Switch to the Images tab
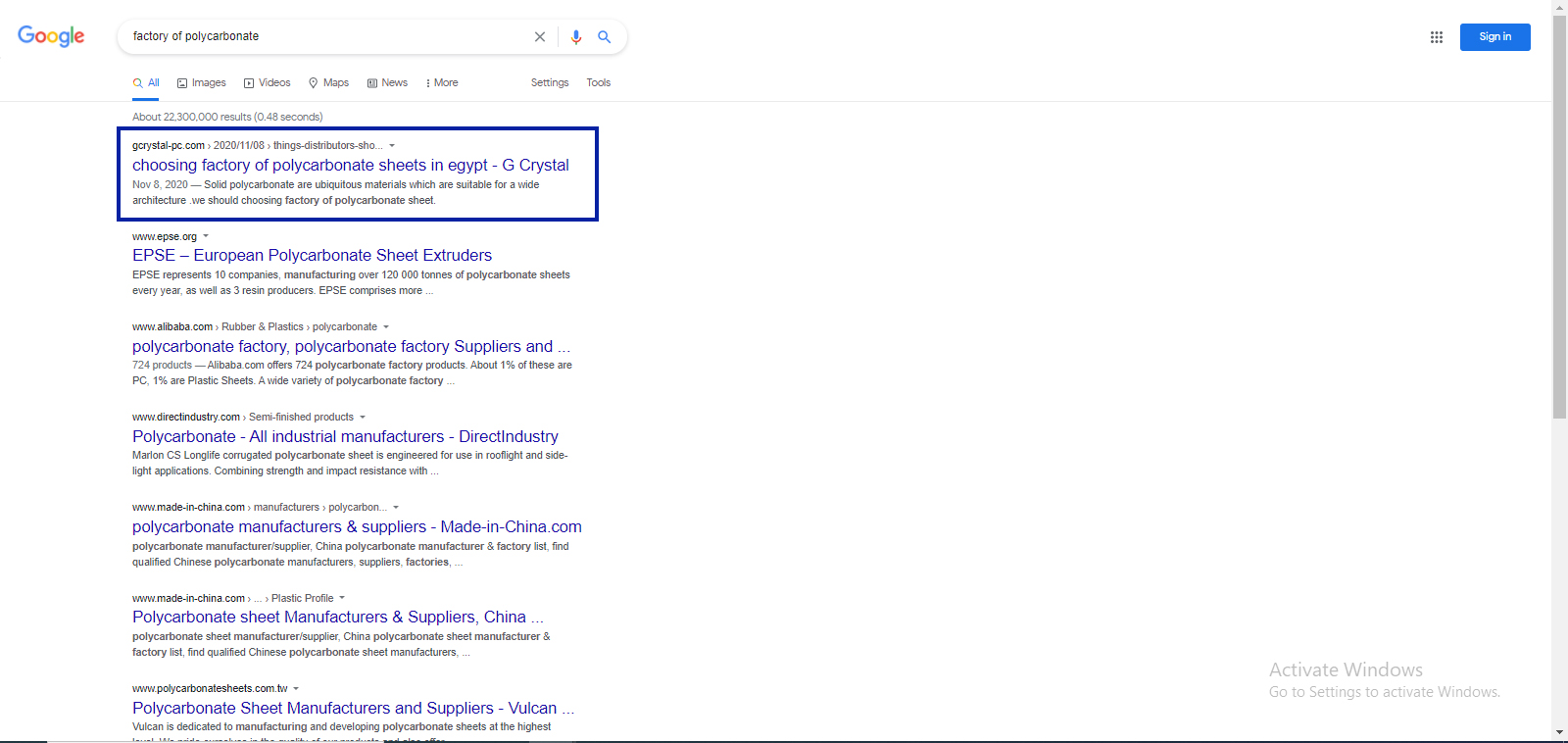 click(202, 83)
